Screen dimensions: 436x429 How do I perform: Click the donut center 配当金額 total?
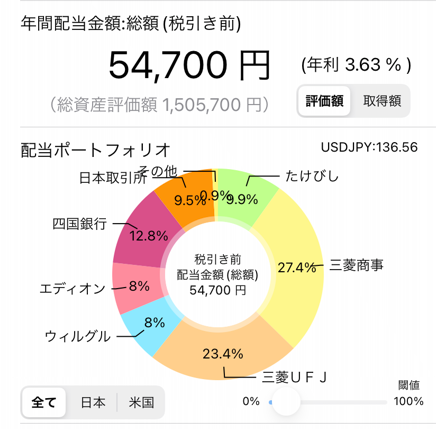tap(218, 275)
